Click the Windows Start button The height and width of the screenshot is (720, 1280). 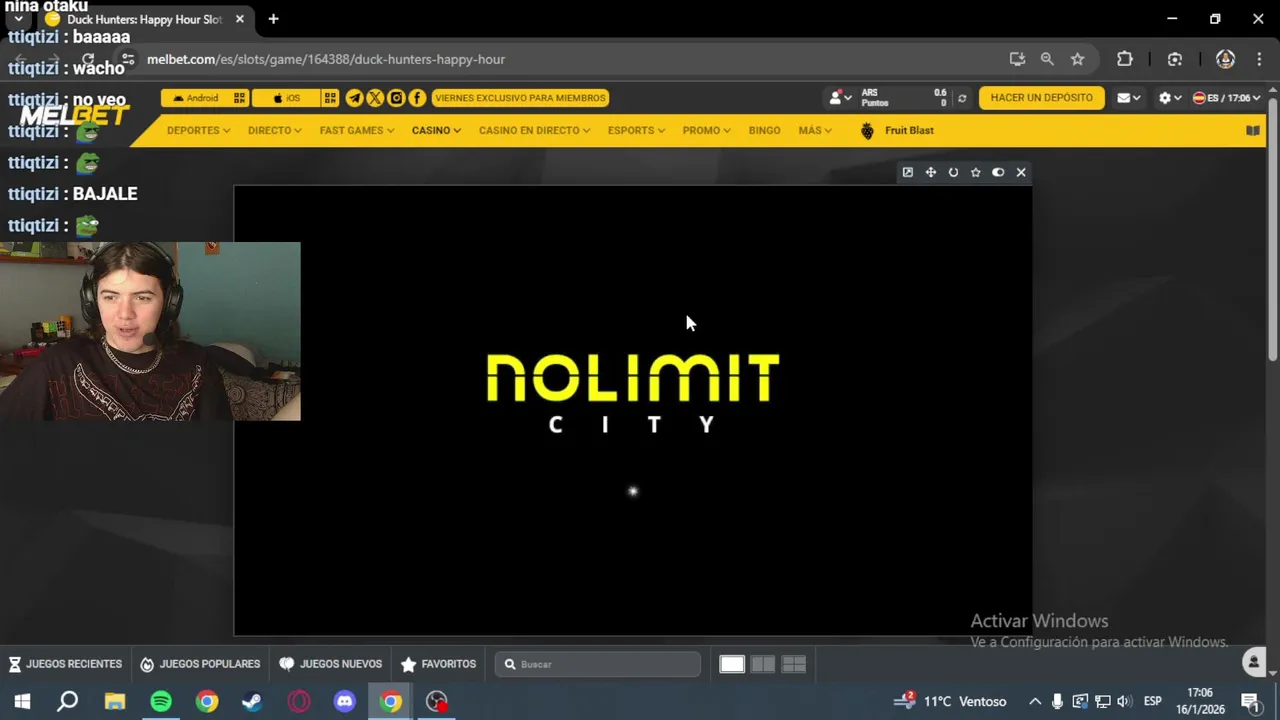click(22, 701)
